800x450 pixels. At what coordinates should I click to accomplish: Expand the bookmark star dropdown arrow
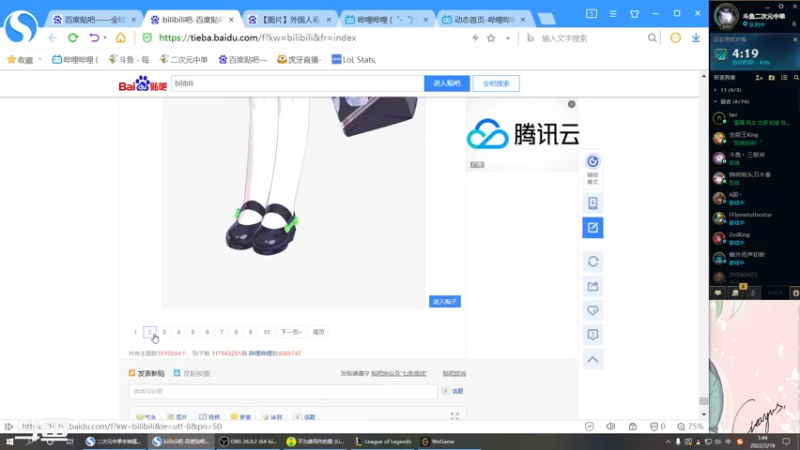[508, 38]
